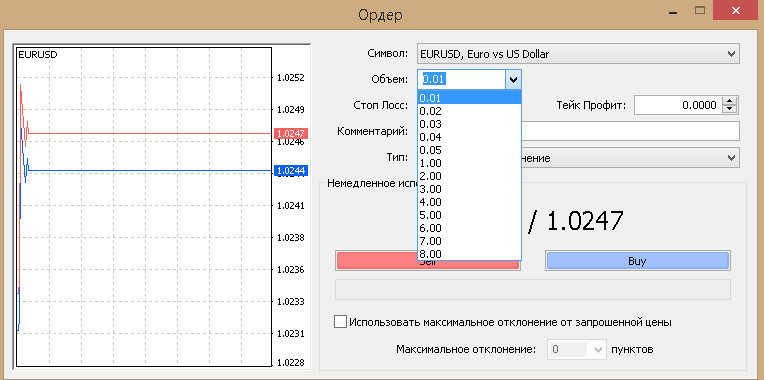Select the 4.00 volume option
The width and height of the screenshot is (764, 380).
470,202
